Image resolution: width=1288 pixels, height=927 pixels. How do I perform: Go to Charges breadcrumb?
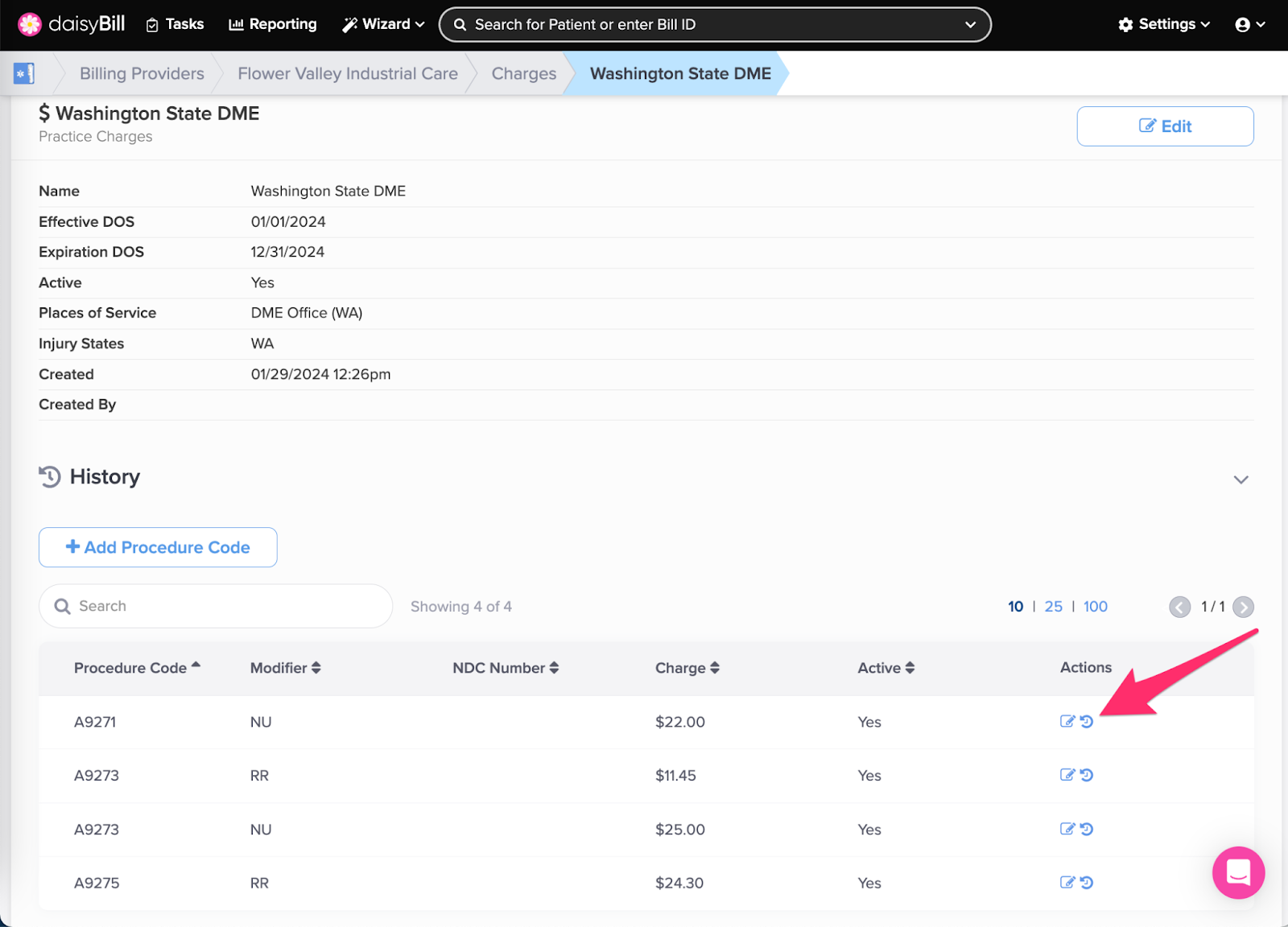tap(524, 73)
